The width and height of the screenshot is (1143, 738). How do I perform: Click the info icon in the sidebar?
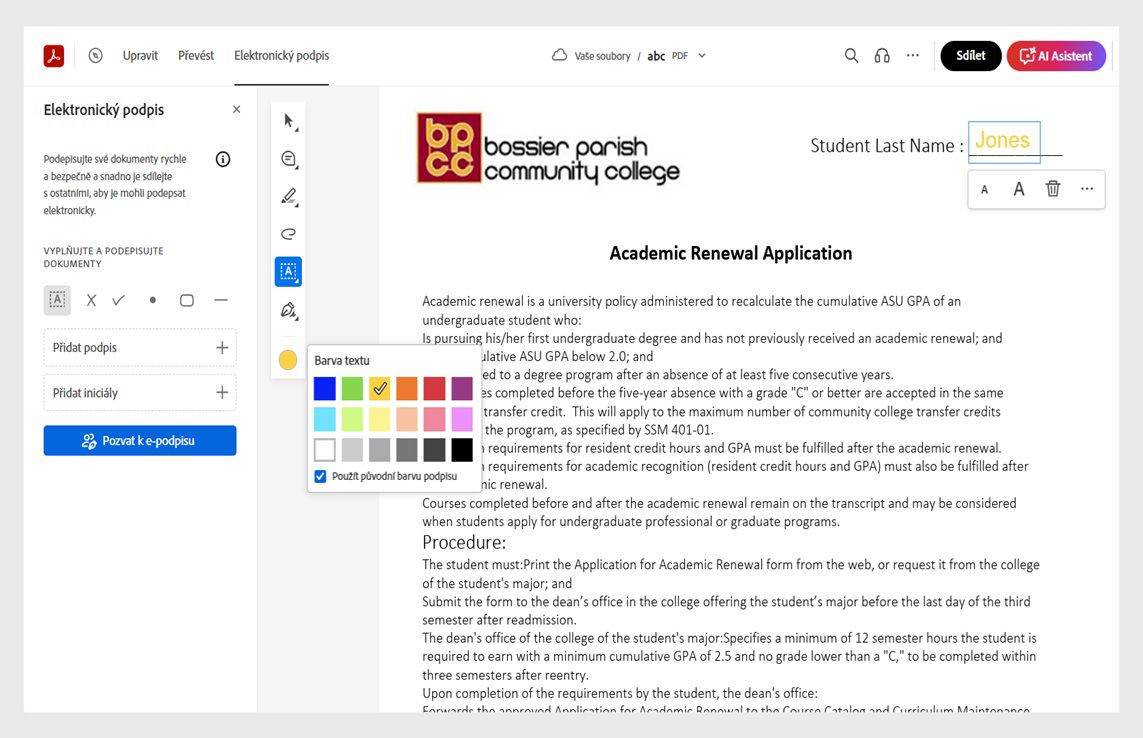tap(223, 159)
